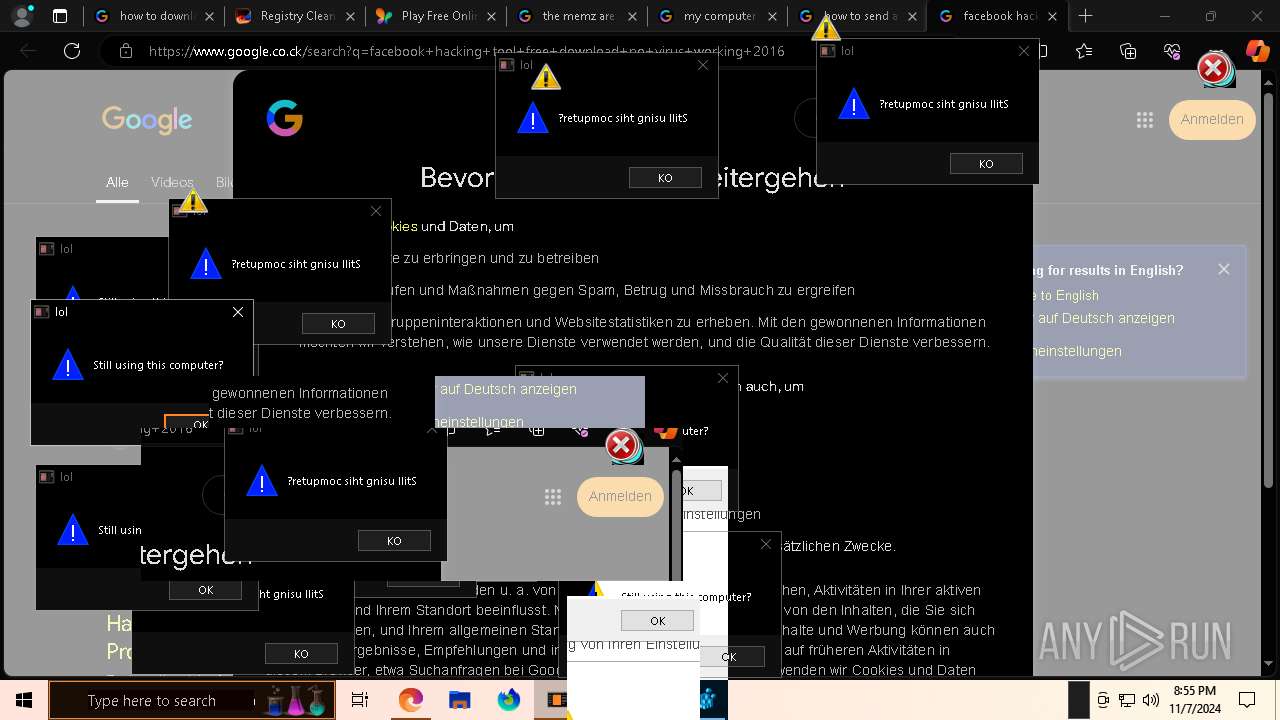This screenshot has height=720, width=1280.
Task: Click KO in lol dialog under 'how to send' tab
Action: 986,164
